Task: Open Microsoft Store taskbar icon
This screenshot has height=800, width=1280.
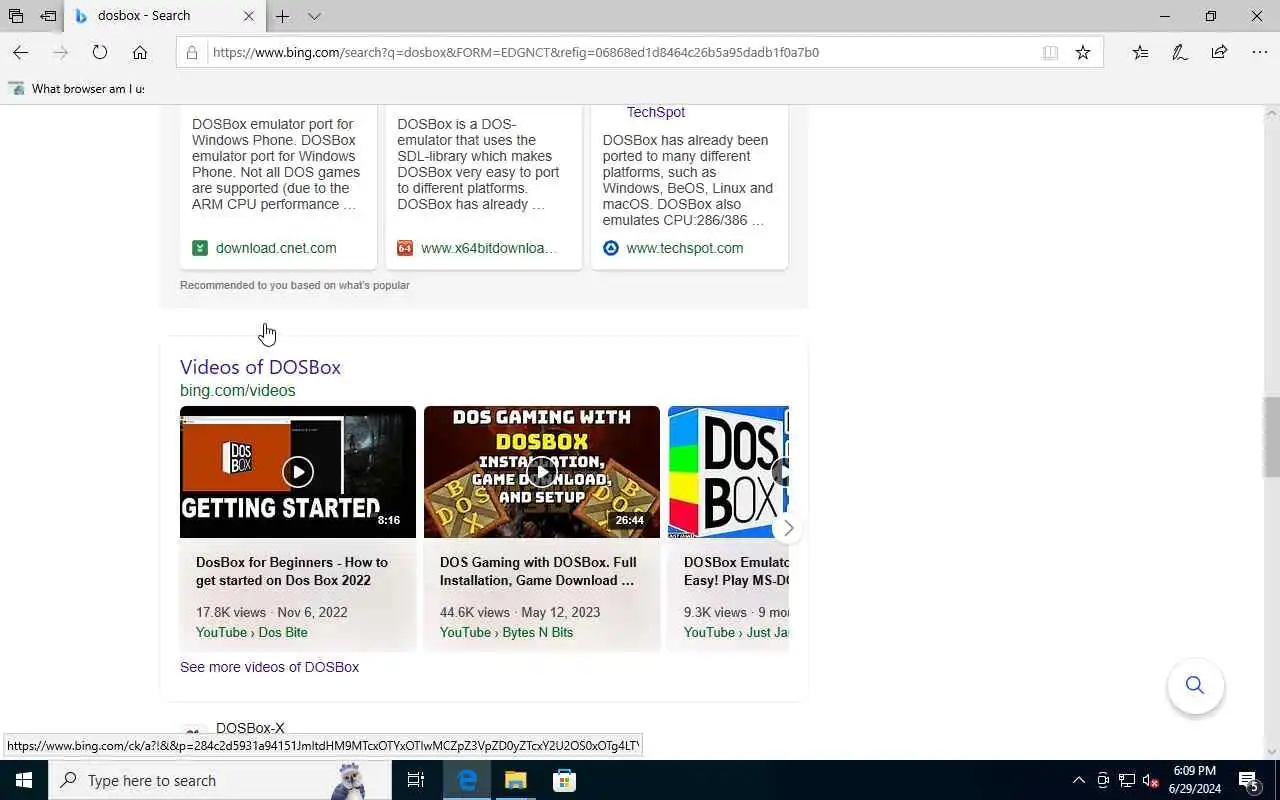Action: click(564, 780)
